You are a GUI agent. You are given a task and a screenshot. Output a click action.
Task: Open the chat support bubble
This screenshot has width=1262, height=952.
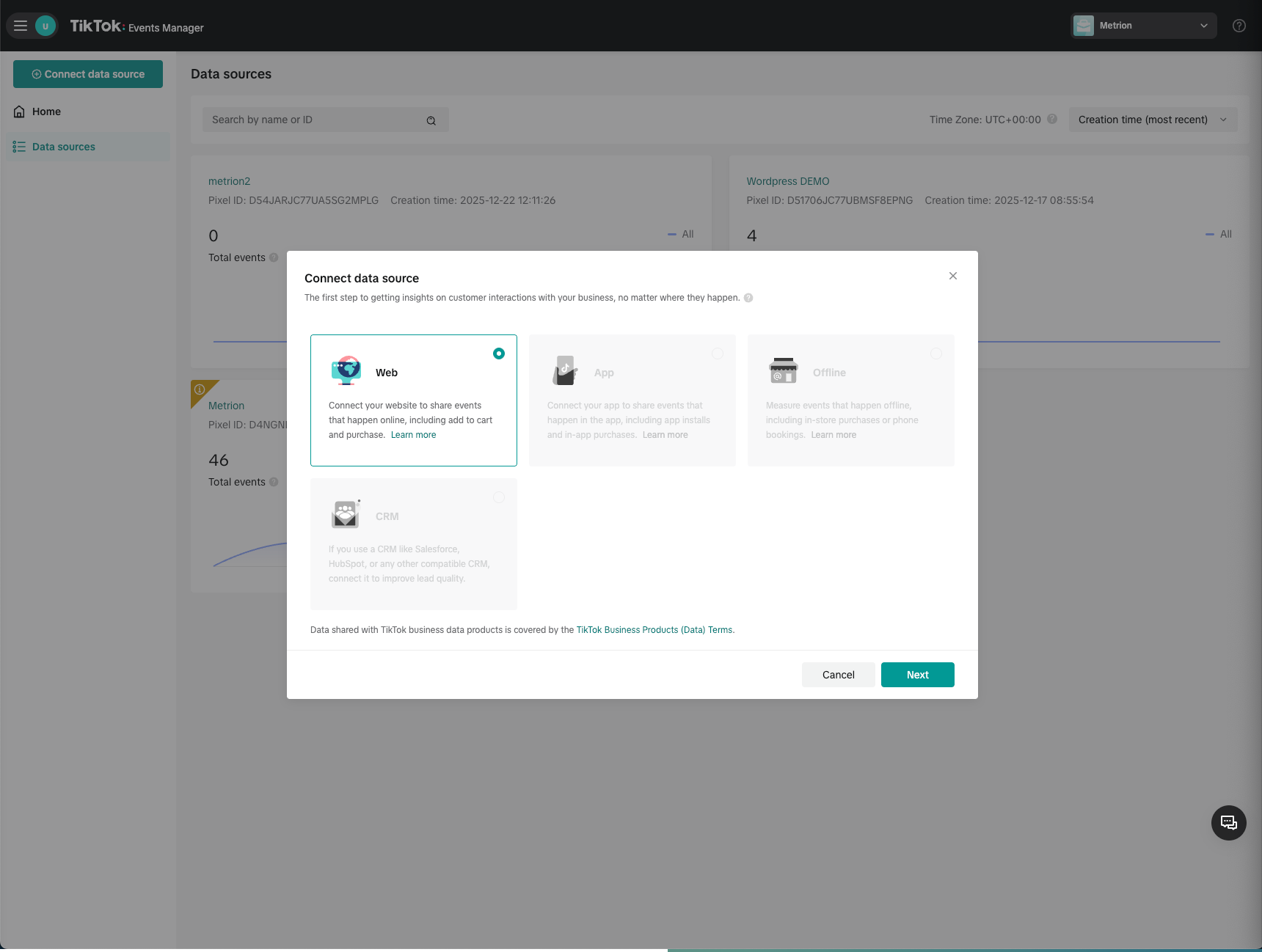[x=1229, y=823]
